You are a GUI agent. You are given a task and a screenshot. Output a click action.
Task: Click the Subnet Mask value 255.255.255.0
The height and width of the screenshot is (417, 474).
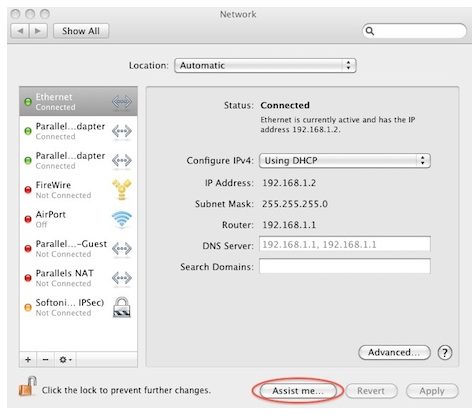[x=295, y=204]
